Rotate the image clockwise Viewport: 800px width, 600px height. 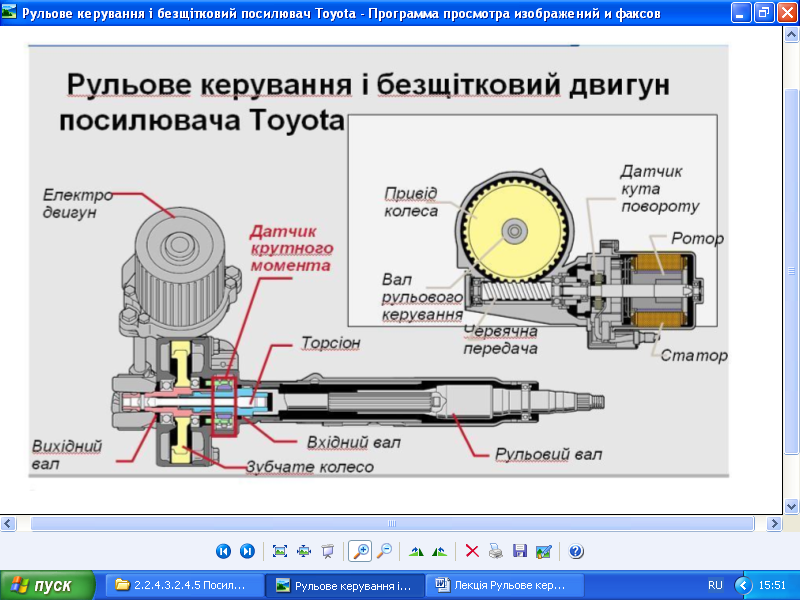[x=416, y=551]
